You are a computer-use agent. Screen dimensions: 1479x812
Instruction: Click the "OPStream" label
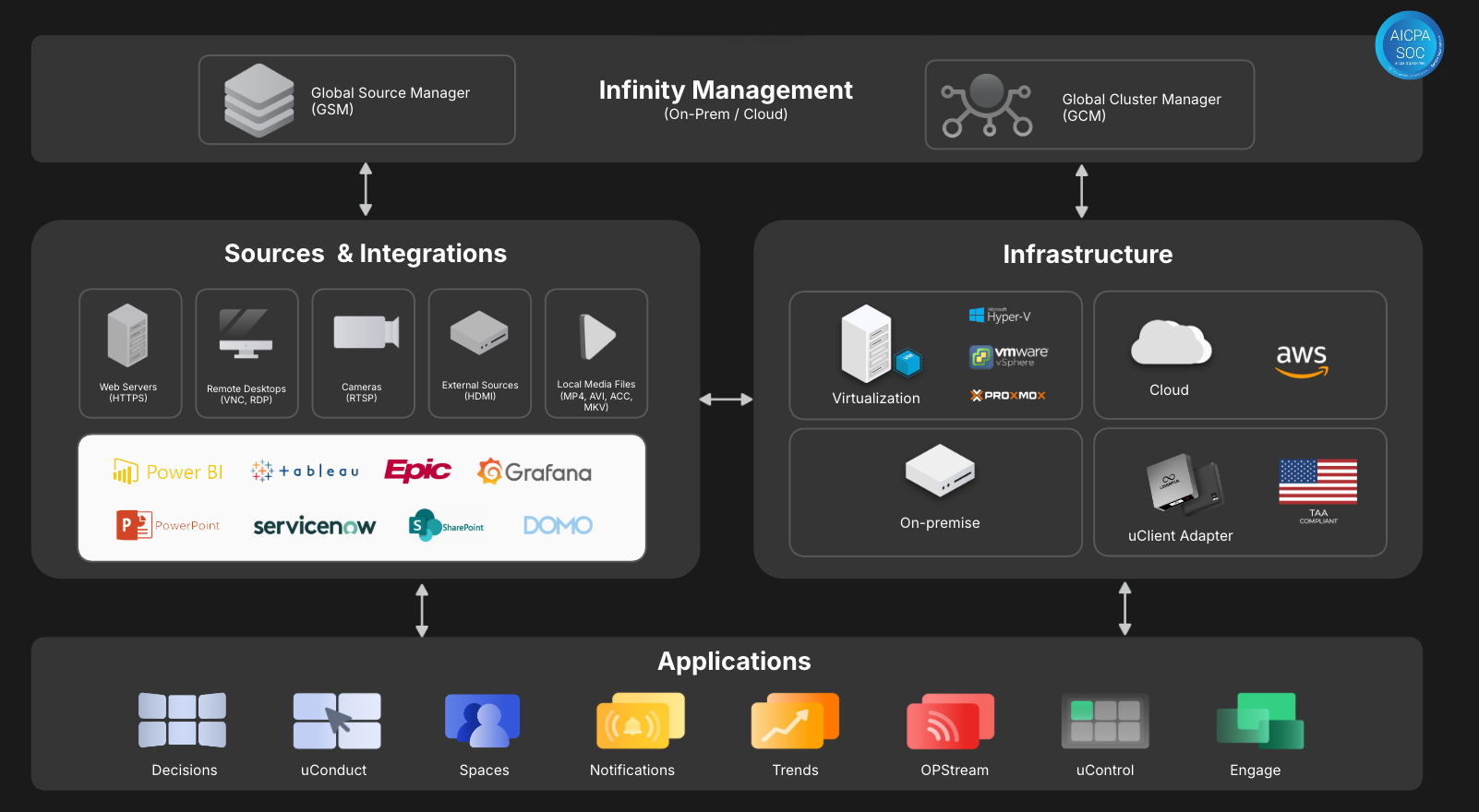pyautogui.click(x=955, y=770)
